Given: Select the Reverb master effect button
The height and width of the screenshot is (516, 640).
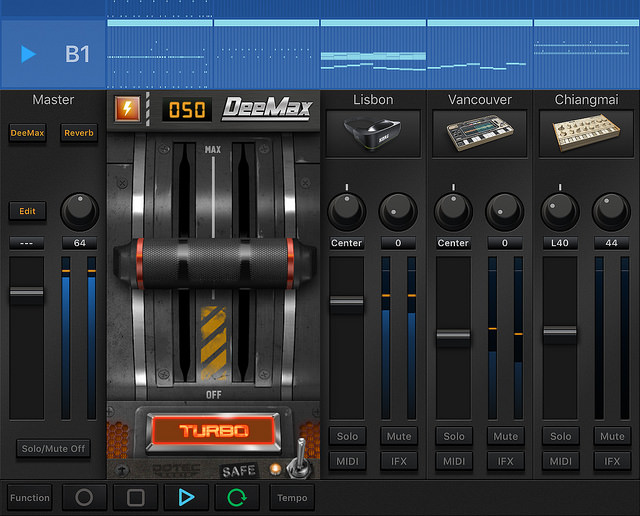Looking at the screenshot, I should point(79,133).
